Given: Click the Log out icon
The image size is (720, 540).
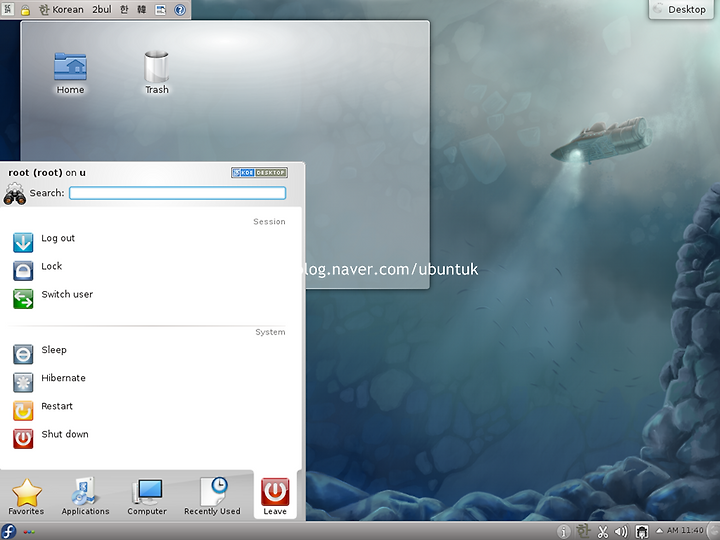Looking at the screenshot, I should [23, 242].
